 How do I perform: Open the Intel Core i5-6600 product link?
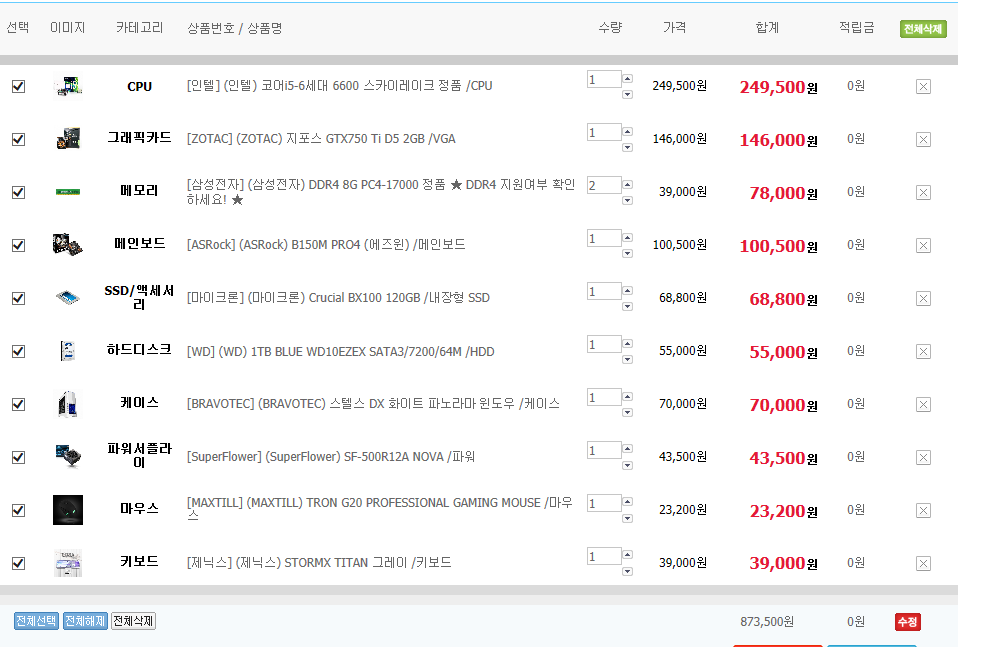tap(339, 86)
